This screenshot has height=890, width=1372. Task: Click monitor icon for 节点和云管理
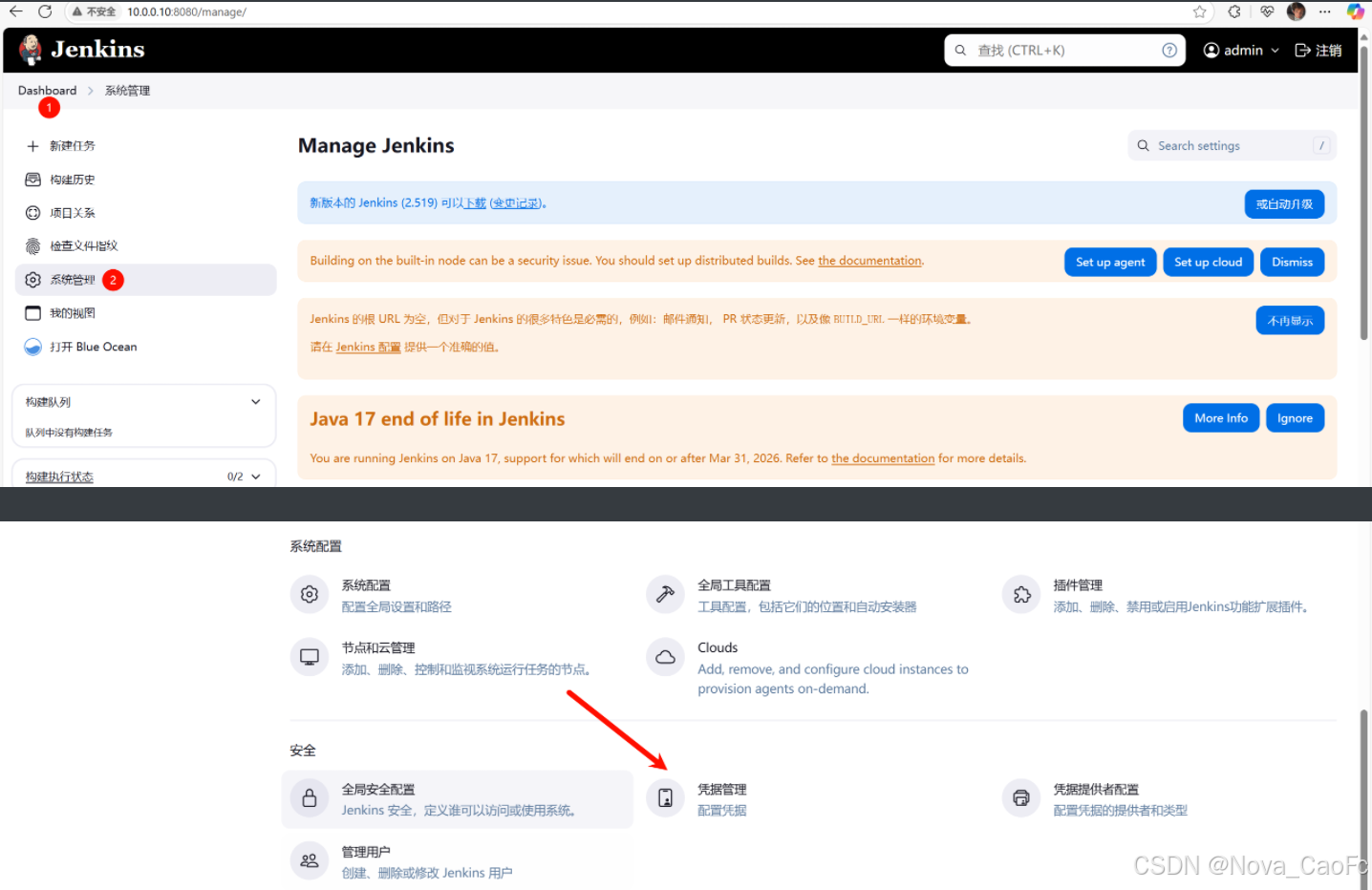(310, 657)
